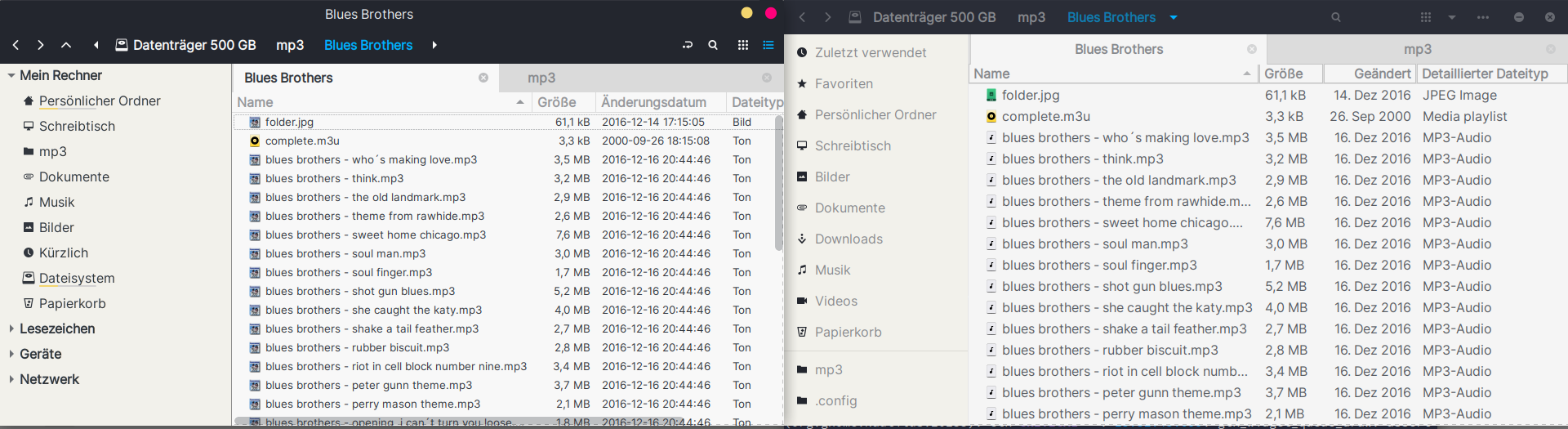Go forward in the left file manager window
The width and height of the screenshot is (1568, 429).
41,46
